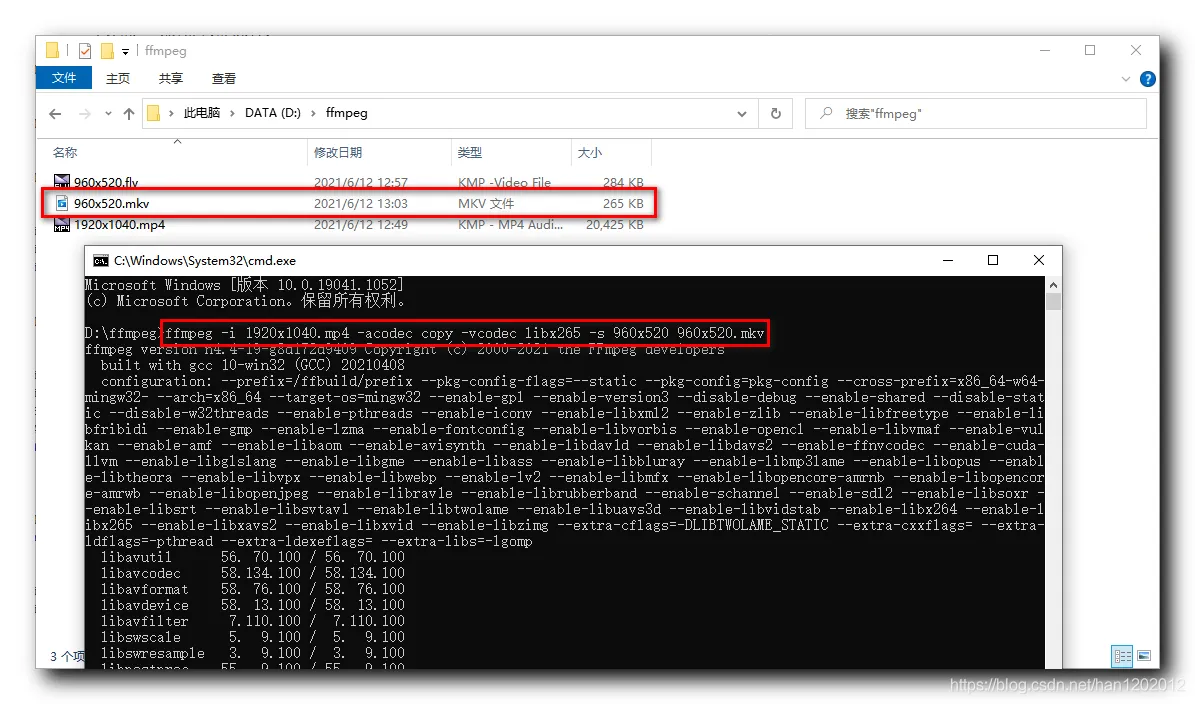Switch to the 主页 ribbon tab
The image size is (1195, 704).
coord(117,78)
